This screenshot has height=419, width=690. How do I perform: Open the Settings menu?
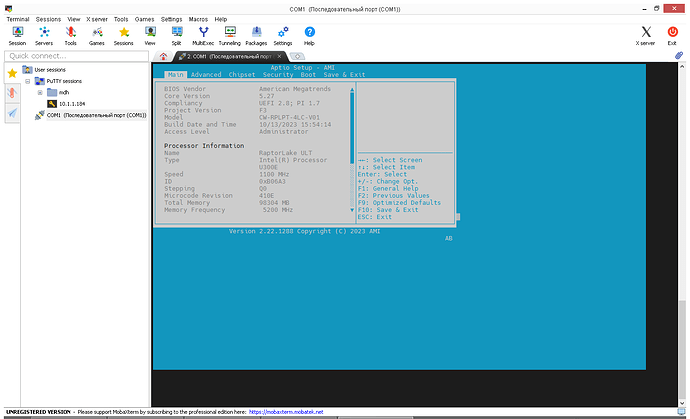172,19
